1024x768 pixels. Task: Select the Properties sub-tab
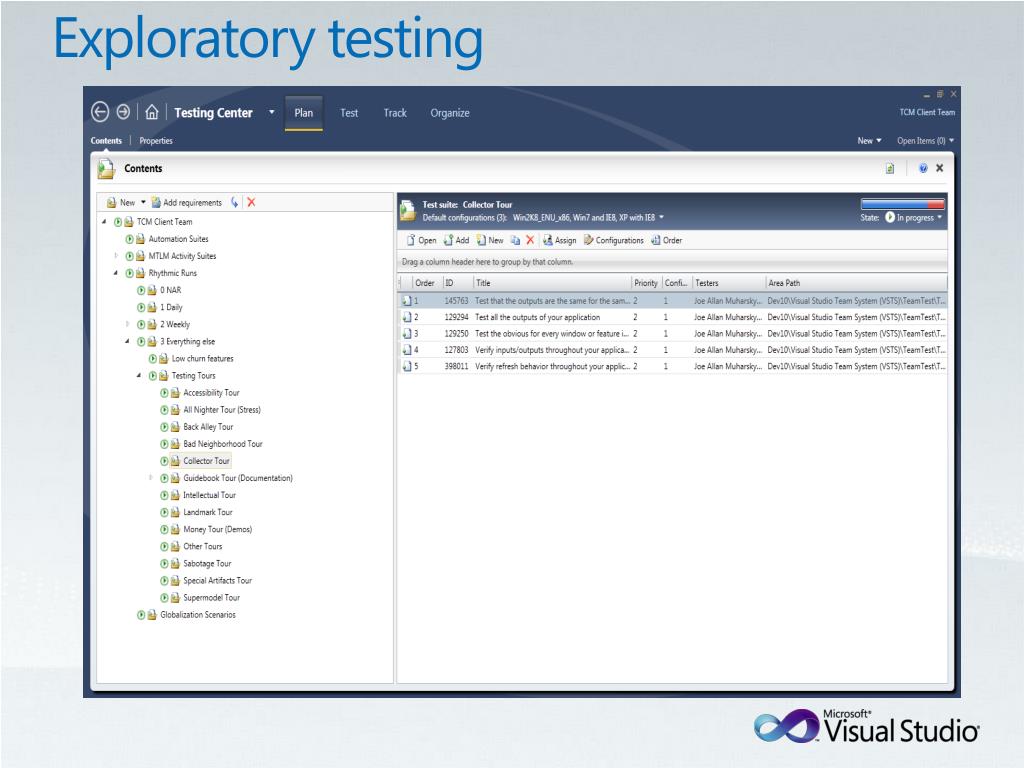(x=156, y=140)
